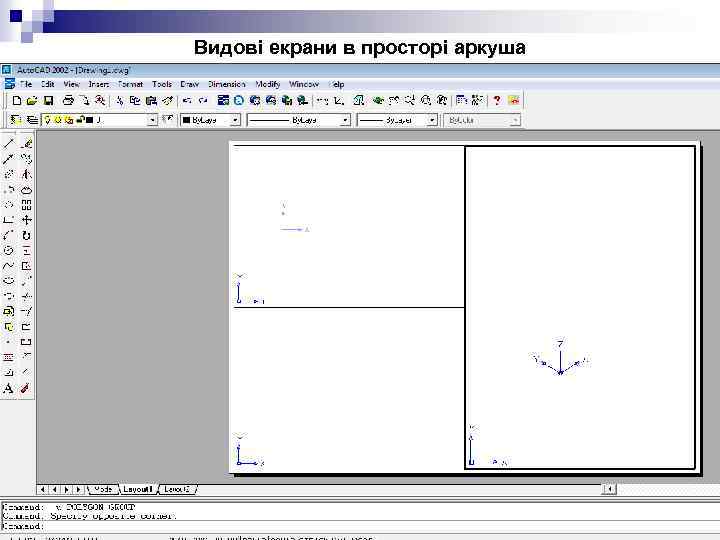The width and height of the screenshot is (720, 540).
Task: Select the Mirror modify tool
Action: 26,174
